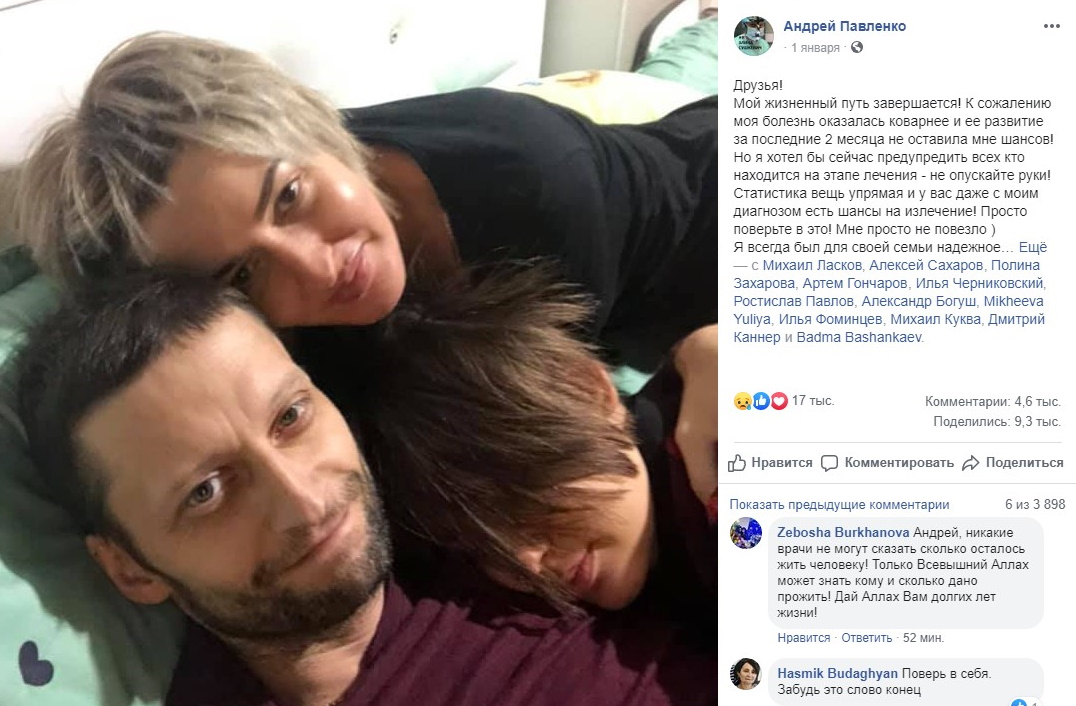Image resolution: width=1076 pixels, height=706 pixels.
Task: Expand post text with Ещё
Action: pyautogui.click(x=1033, y=247)
